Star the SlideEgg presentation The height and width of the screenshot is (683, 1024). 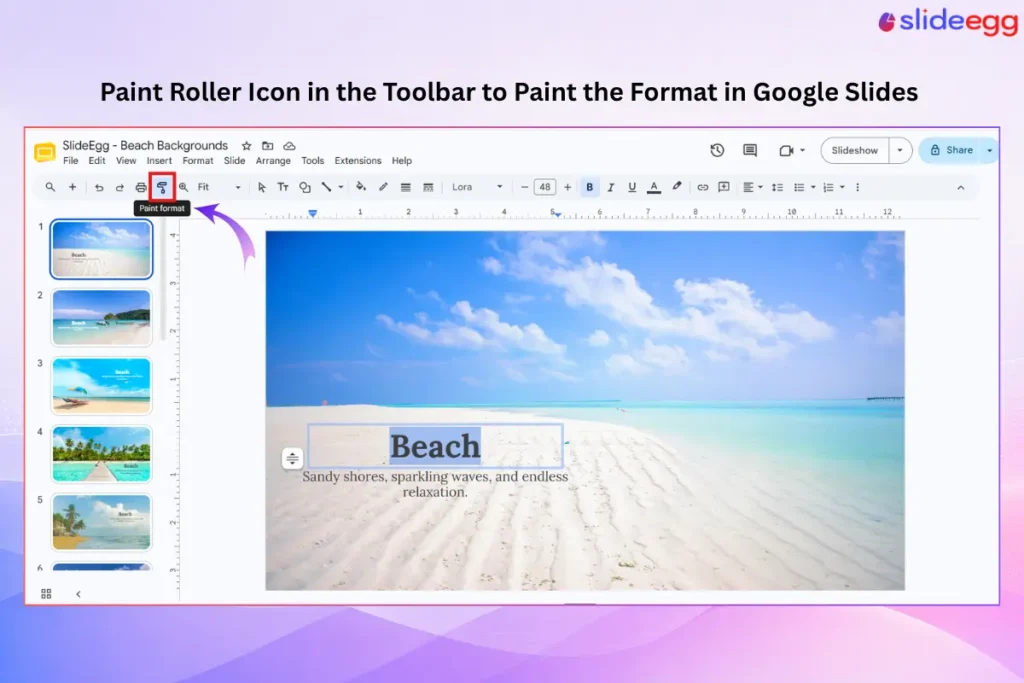[x=246, y=146]
